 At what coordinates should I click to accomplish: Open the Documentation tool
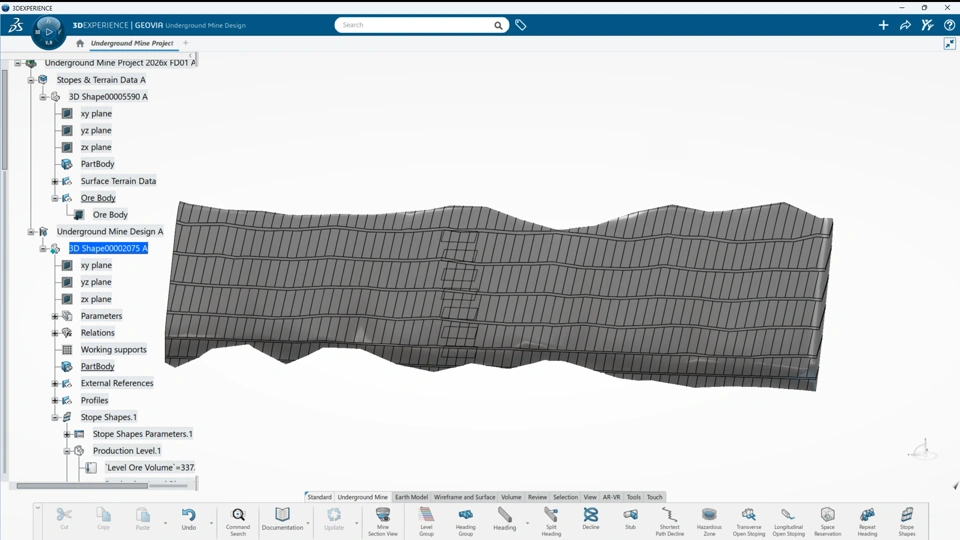282,519
